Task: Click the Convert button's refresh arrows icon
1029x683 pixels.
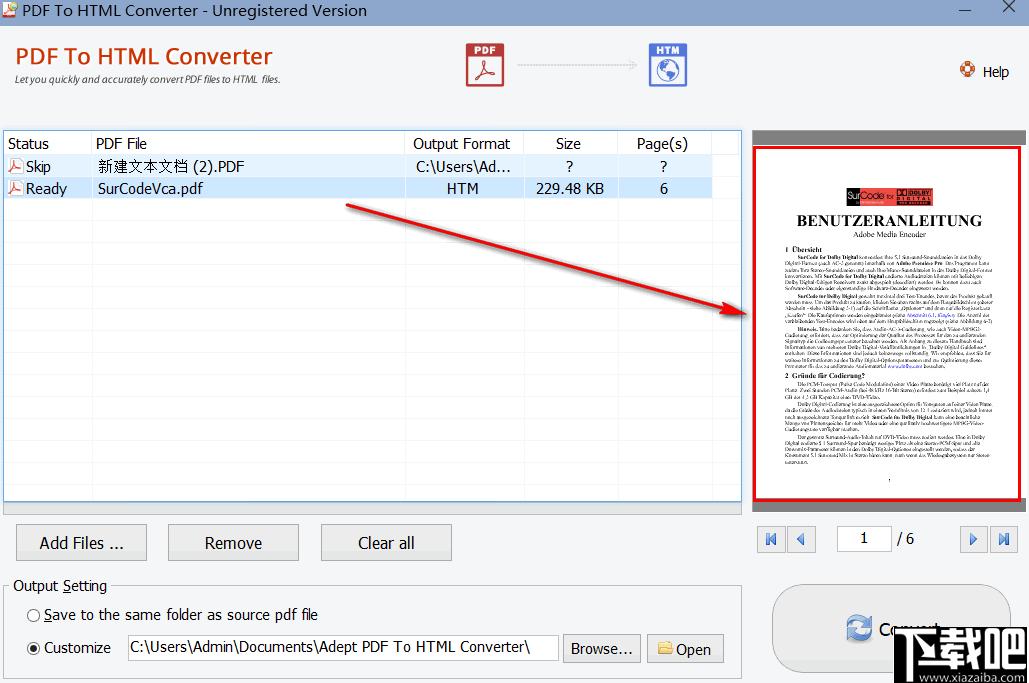Action: (859, 628)
